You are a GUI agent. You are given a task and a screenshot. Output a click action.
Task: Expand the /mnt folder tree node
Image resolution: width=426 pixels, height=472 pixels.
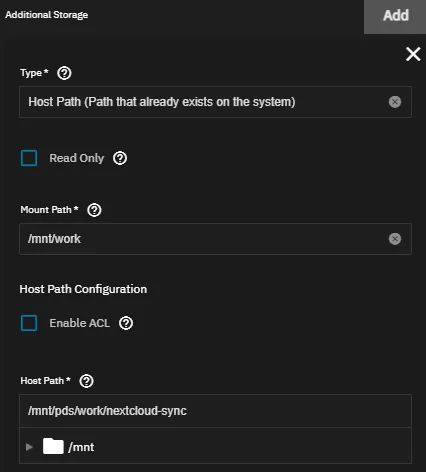(29, 447)
